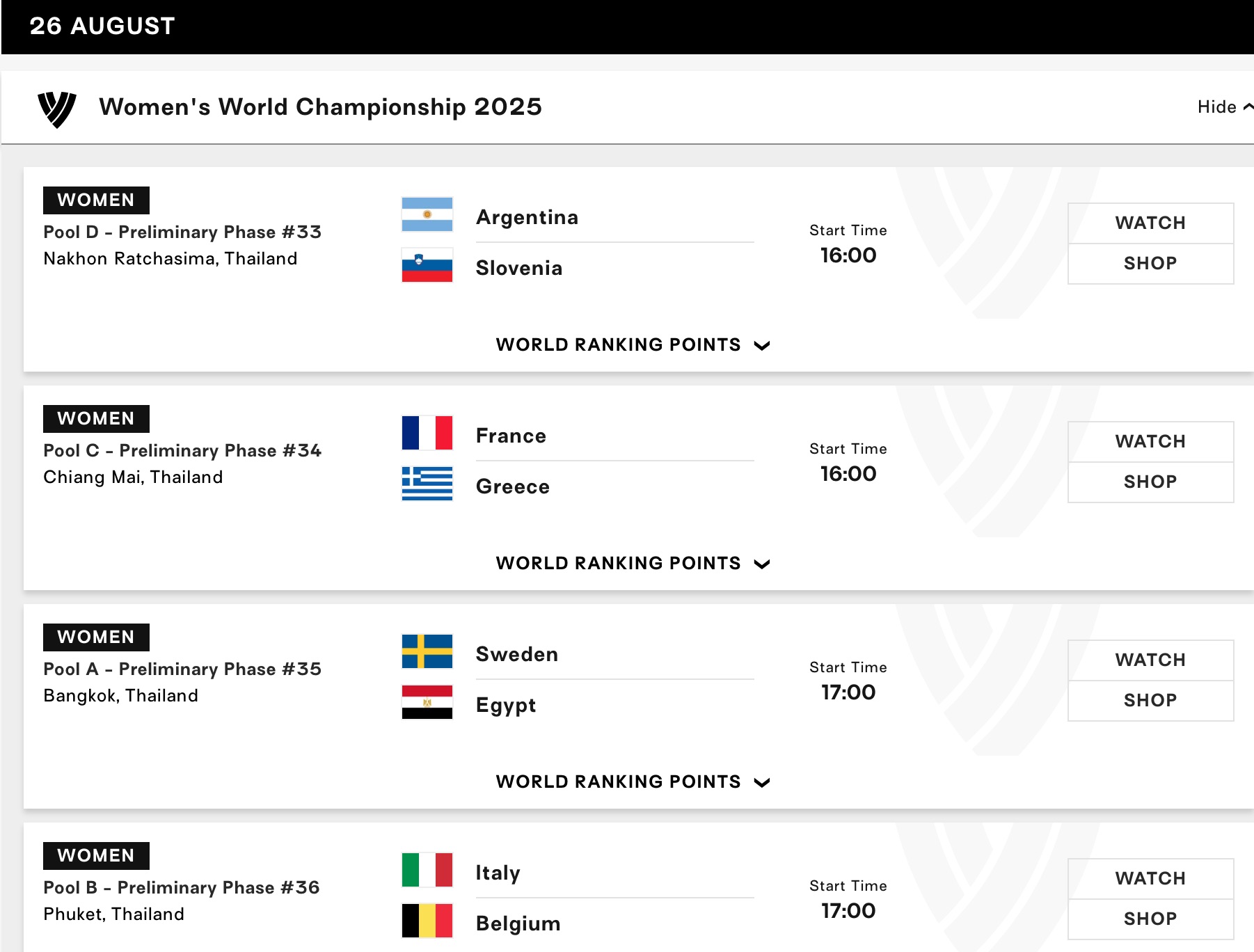
Task: Click the Volleyball World logo icon
Action: [x=56, y=109]
